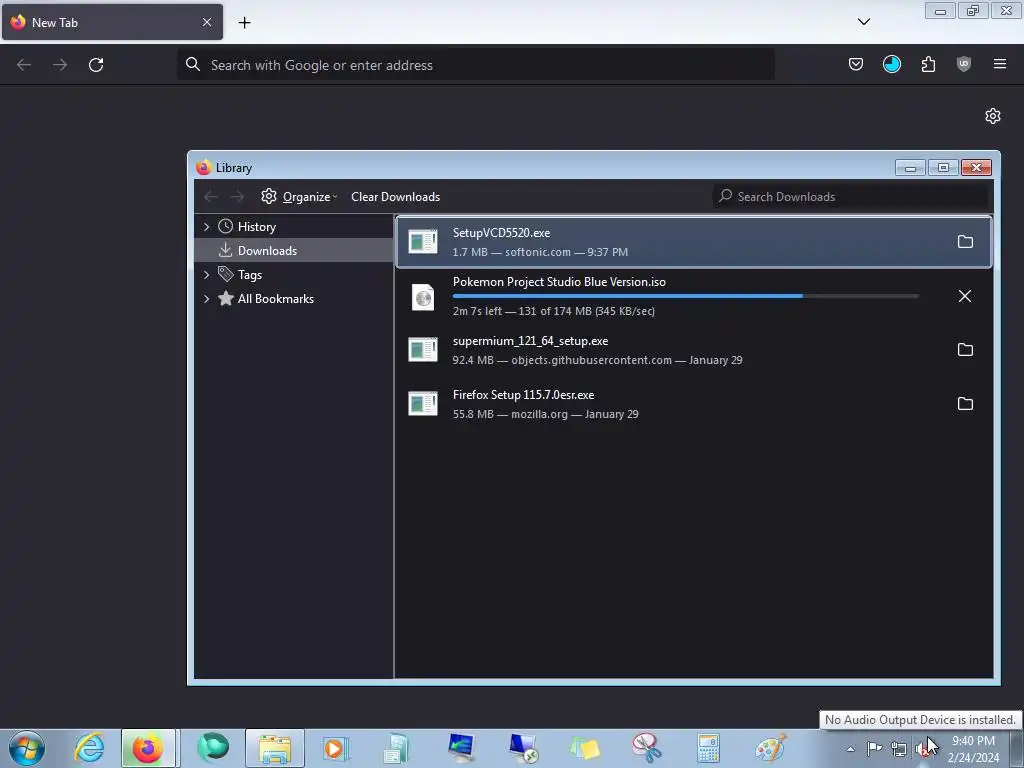The image size is (1024, 768).
Task: Open Sticky Notes from the taskbar
Action: point(584,748)
